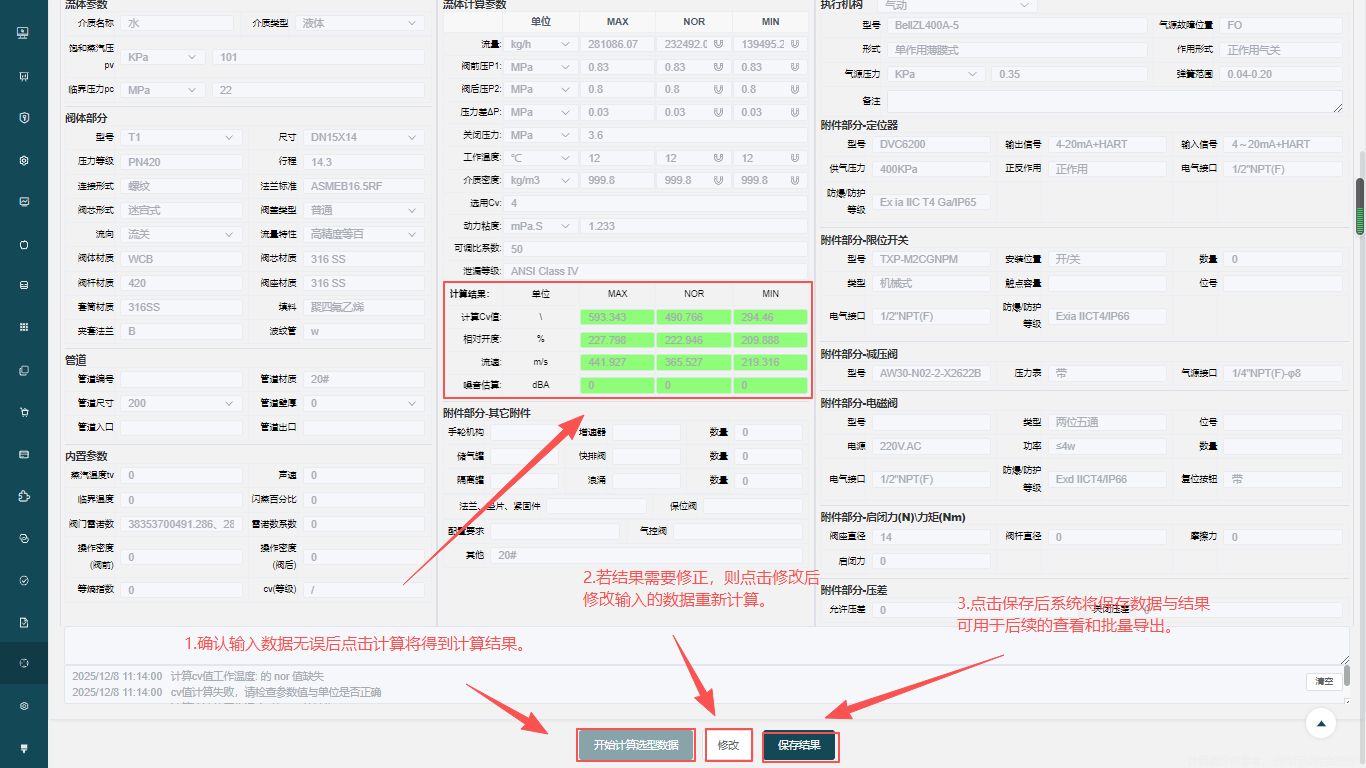Click the 修改 modify button
Viewport: 1366px width, 768px height.
728,745
